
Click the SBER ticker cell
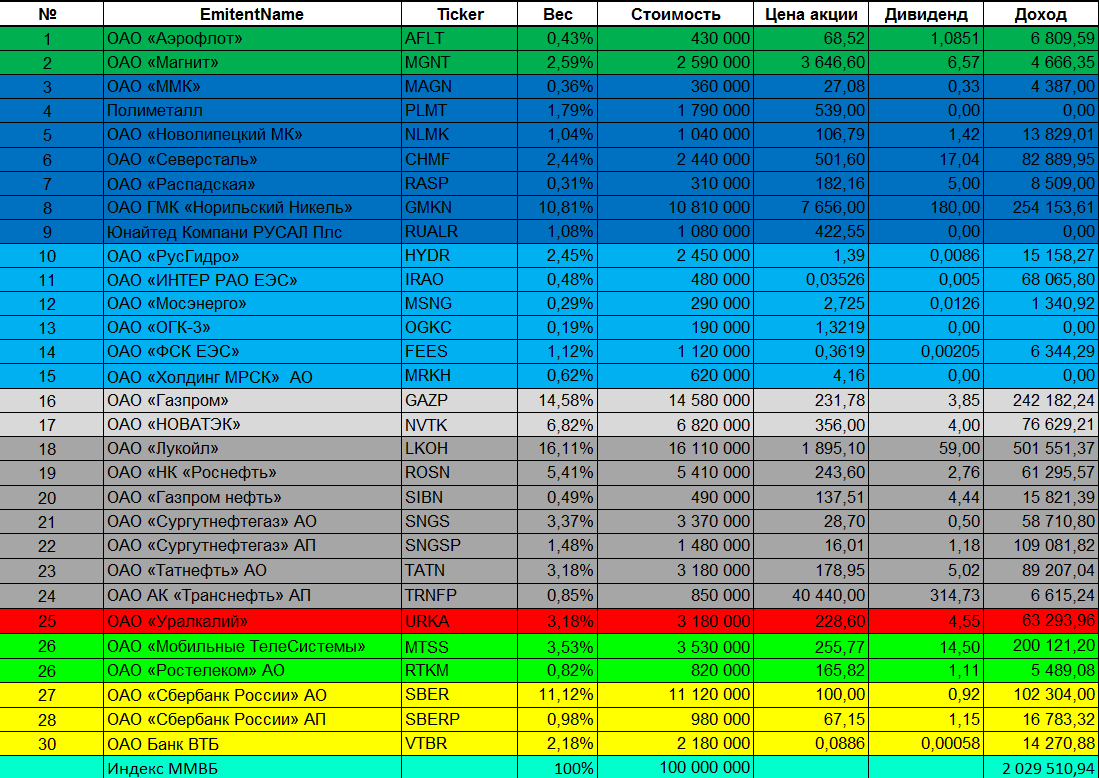(x=460, y=695)
